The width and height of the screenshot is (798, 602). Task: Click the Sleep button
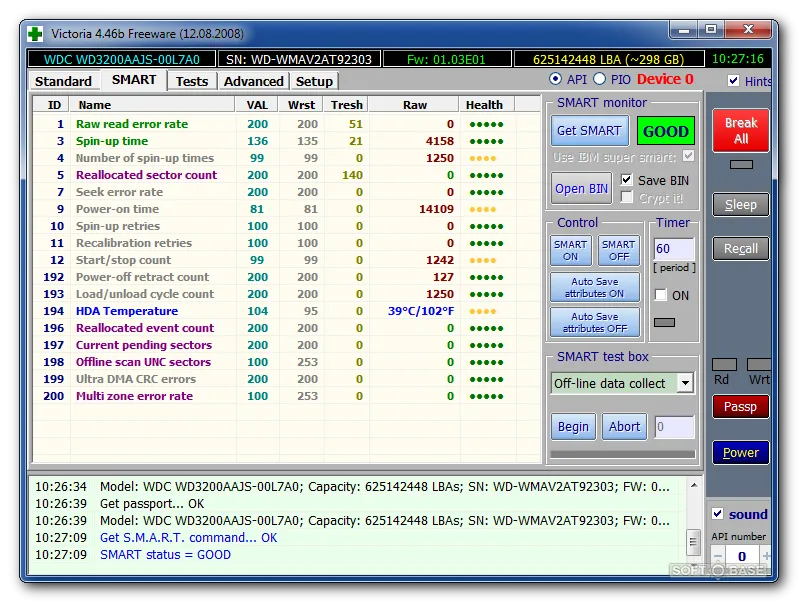tap(740, 205)
